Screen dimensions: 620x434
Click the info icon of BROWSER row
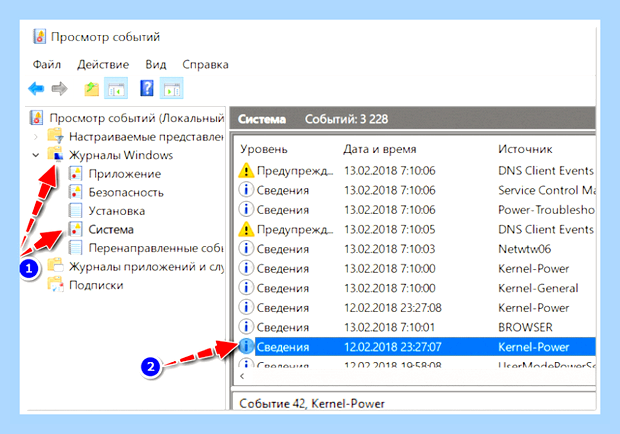point(246,327)
